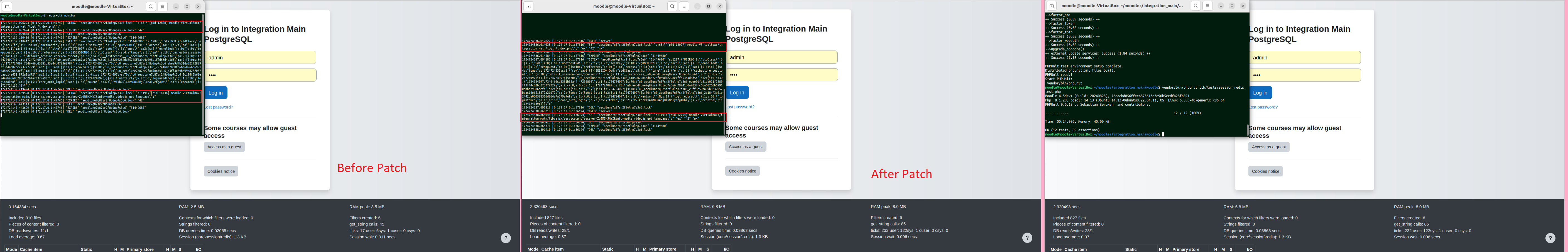
Task: Click "RAM: 6.8 MB" in the After Patch footer
Action: (x=713, y=207)
